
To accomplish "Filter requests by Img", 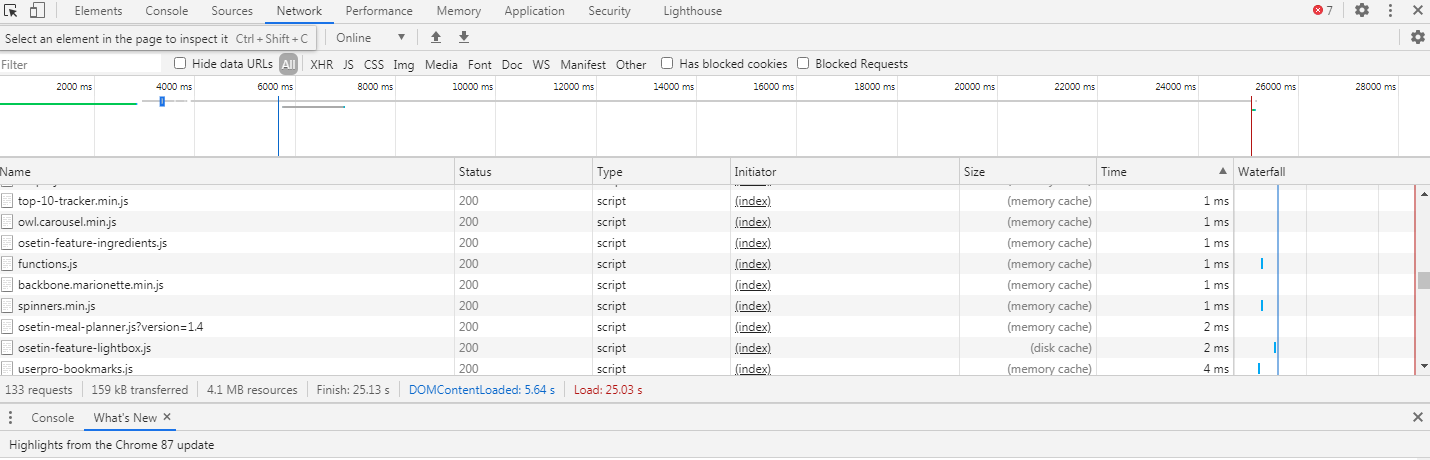I will click(x=404, y=64).
